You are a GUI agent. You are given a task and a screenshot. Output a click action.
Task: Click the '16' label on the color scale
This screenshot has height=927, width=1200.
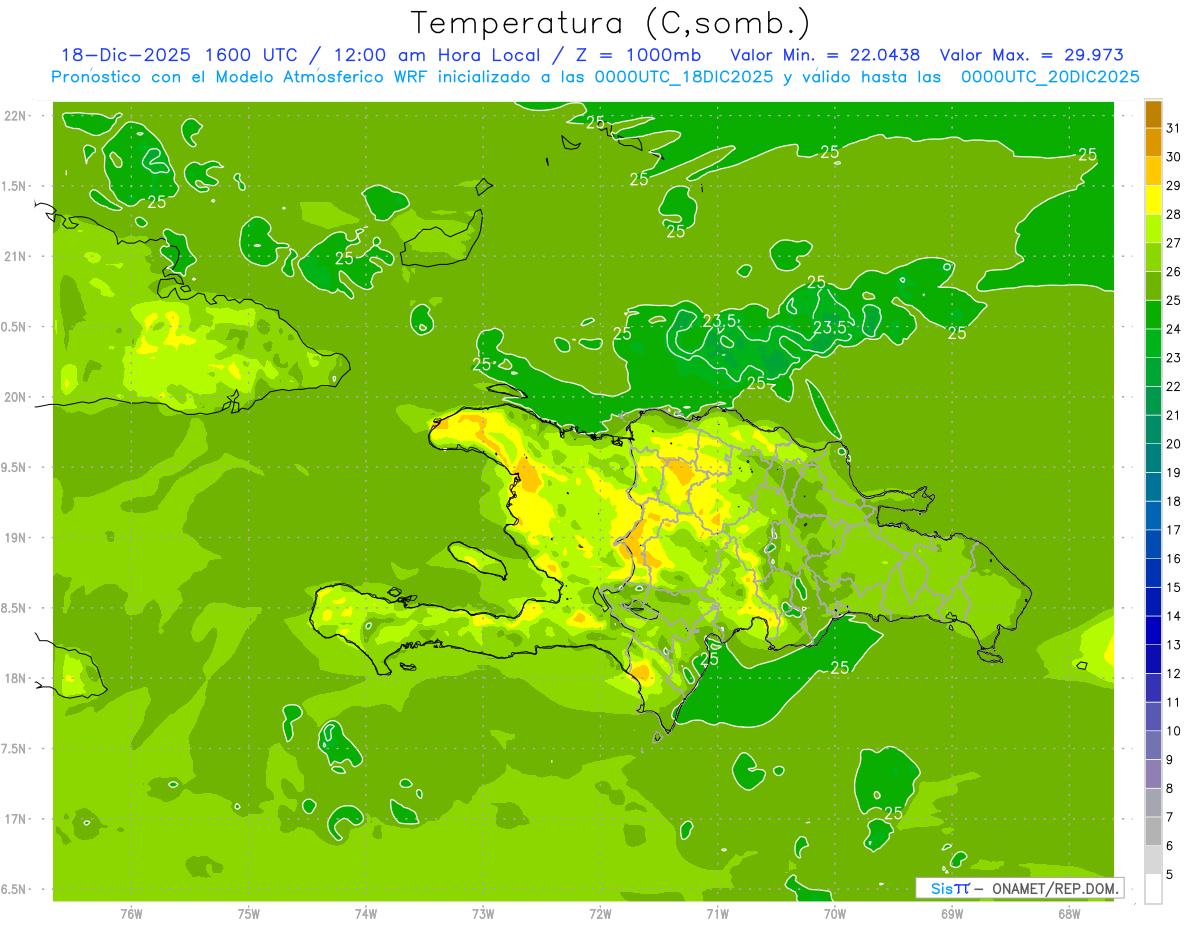pos(1174,559)
